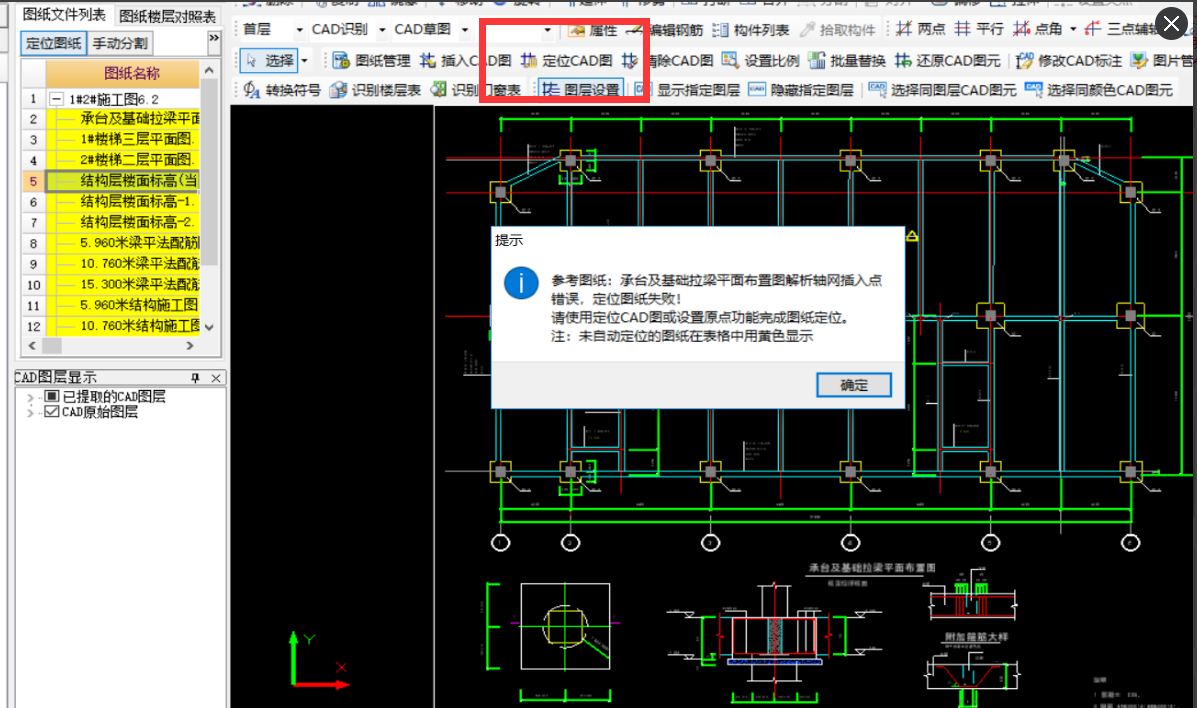Expand CAD原始图层 tree node

click(31, 413)
